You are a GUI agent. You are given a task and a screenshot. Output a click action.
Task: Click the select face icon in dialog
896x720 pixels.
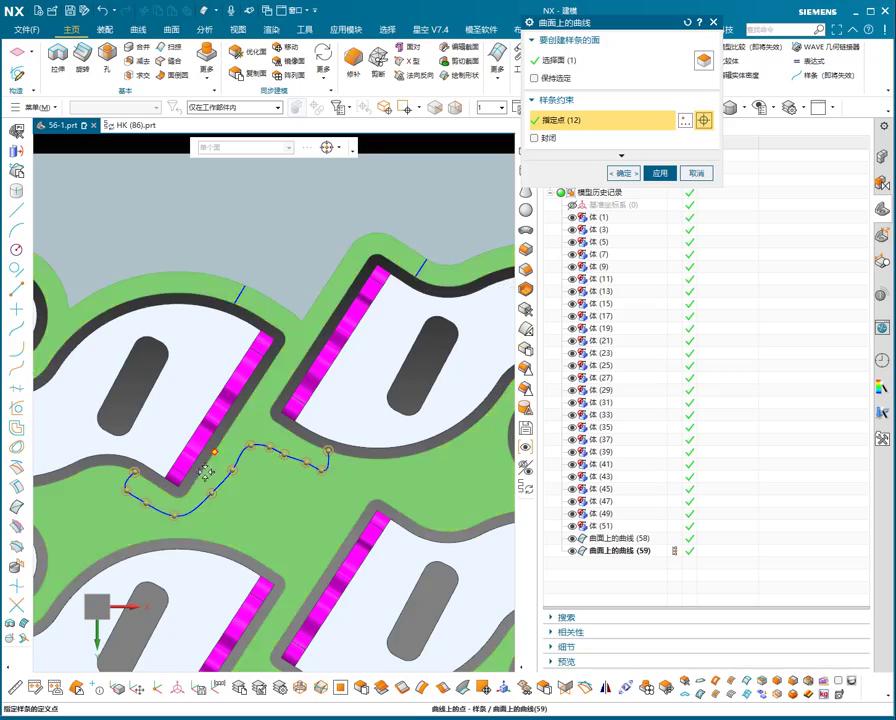click(704, 61)
